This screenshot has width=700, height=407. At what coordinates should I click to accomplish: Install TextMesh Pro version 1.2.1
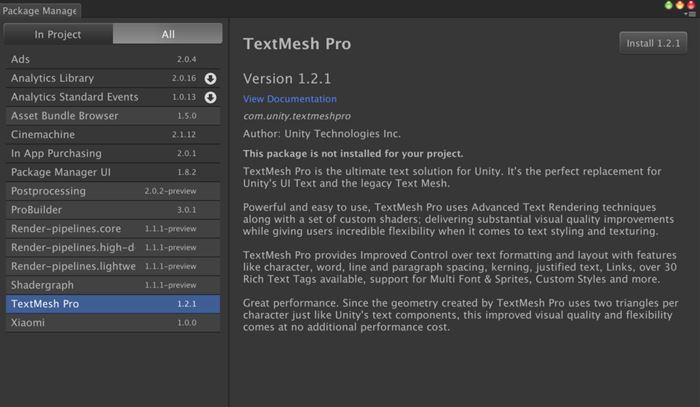pos(652,44)
